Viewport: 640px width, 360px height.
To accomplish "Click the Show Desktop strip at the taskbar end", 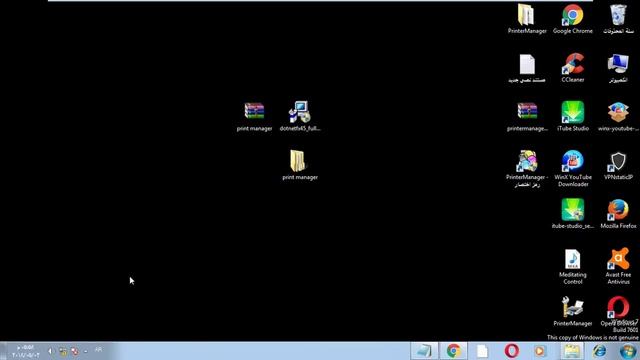I will pos(3,351).
